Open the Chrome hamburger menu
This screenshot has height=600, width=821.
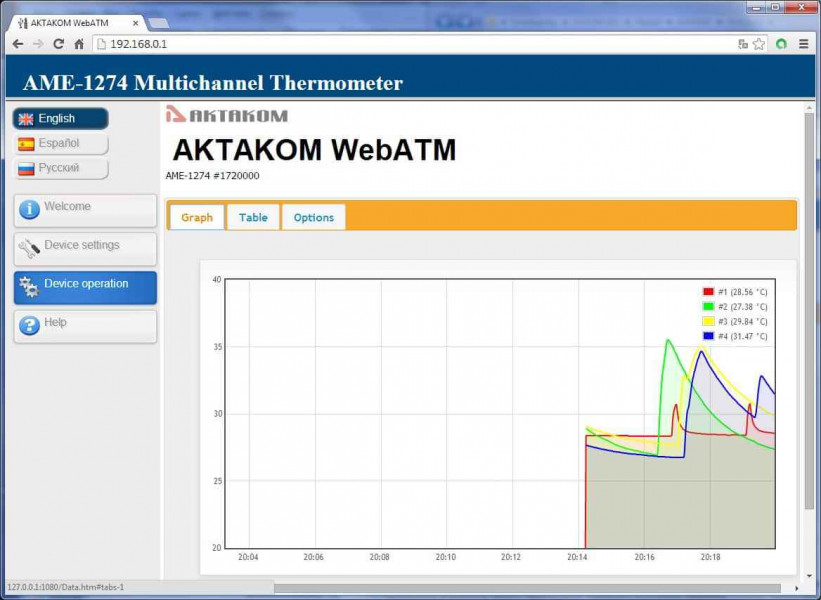pos(804,44)
